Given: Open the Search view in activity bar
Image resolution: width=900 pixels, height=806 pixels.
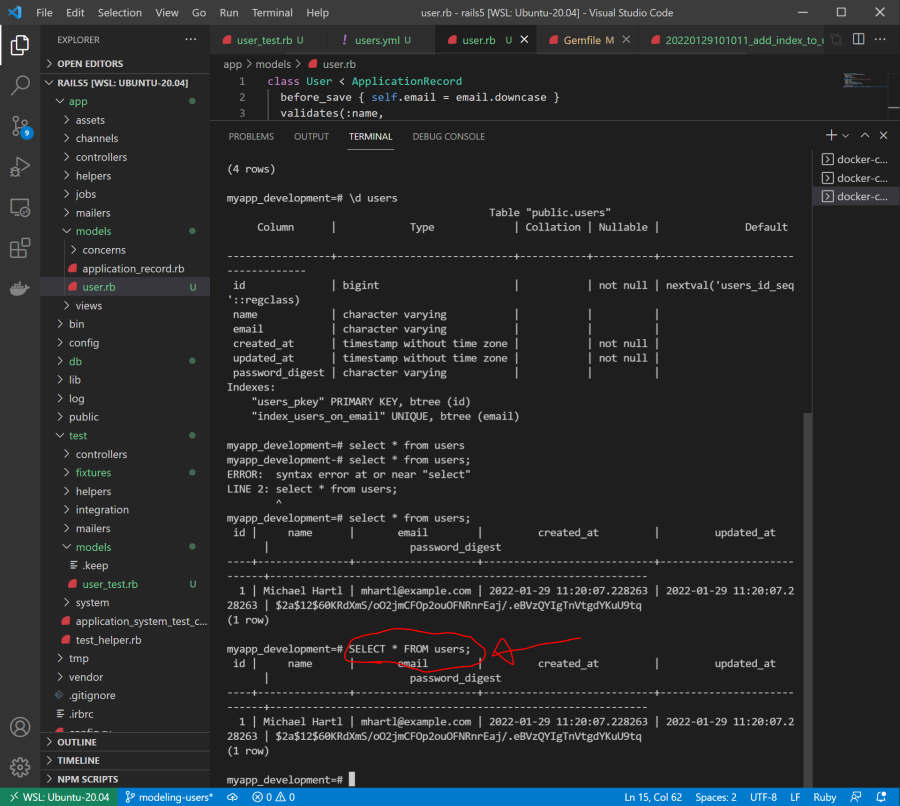Looking at the screenshot, I should point(20,86).
